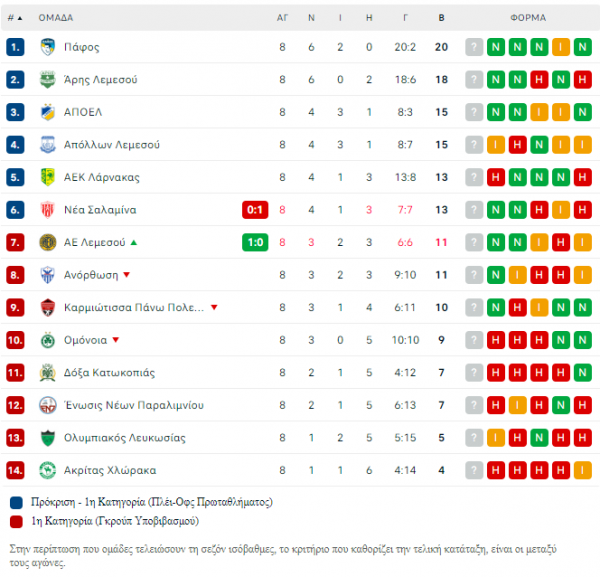Click the Ακρίτας Χλώρακα team badge
Screen dimensions: 600x577
coord(47,470)
